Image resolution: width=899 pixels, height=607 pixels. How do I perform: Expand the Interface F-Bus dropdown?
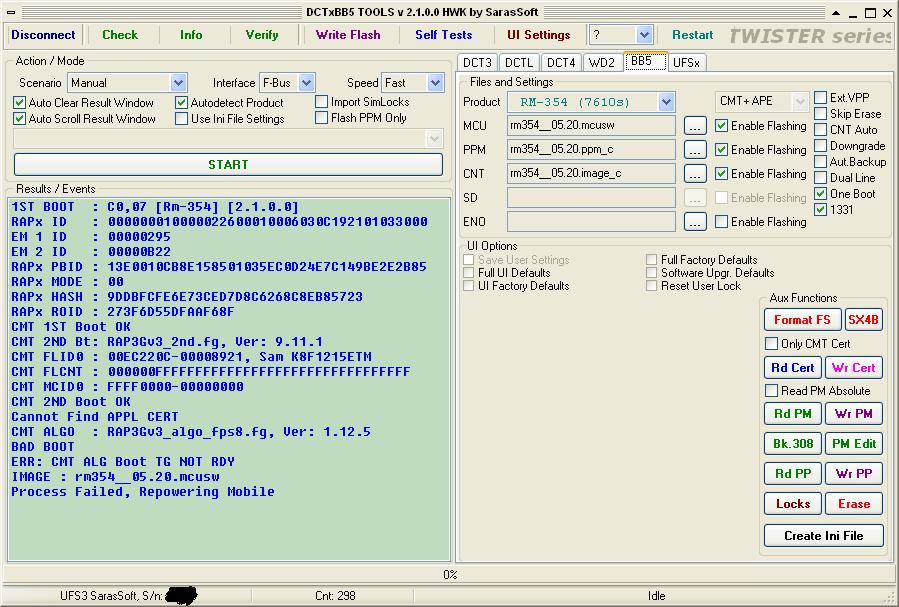pyautogui.click(x=307, y=83)
